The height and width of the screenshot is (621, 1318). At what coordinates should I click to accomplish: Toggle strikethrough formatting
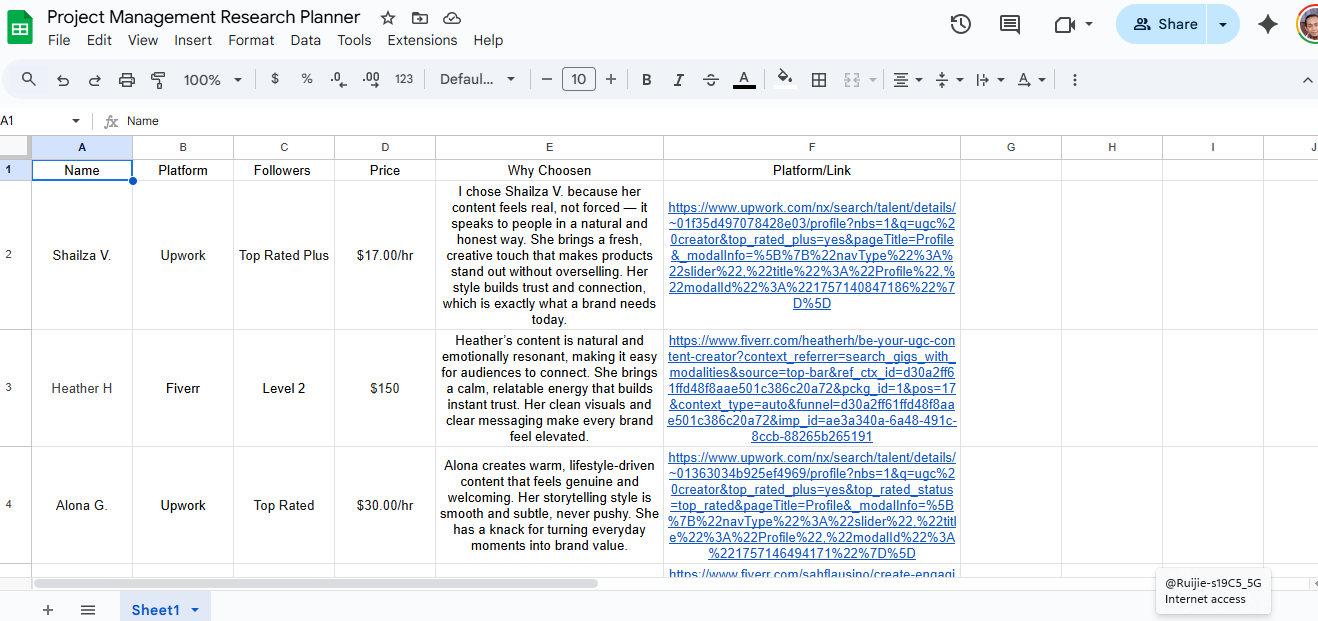[x=711, y=80]
